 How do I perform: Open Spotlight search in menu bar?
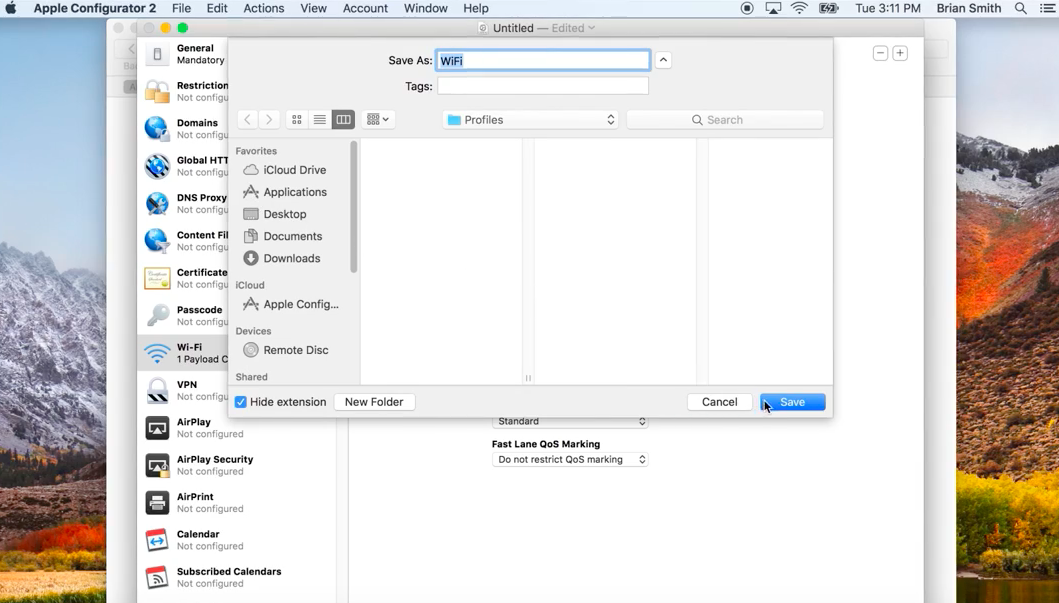[1021, 8]
